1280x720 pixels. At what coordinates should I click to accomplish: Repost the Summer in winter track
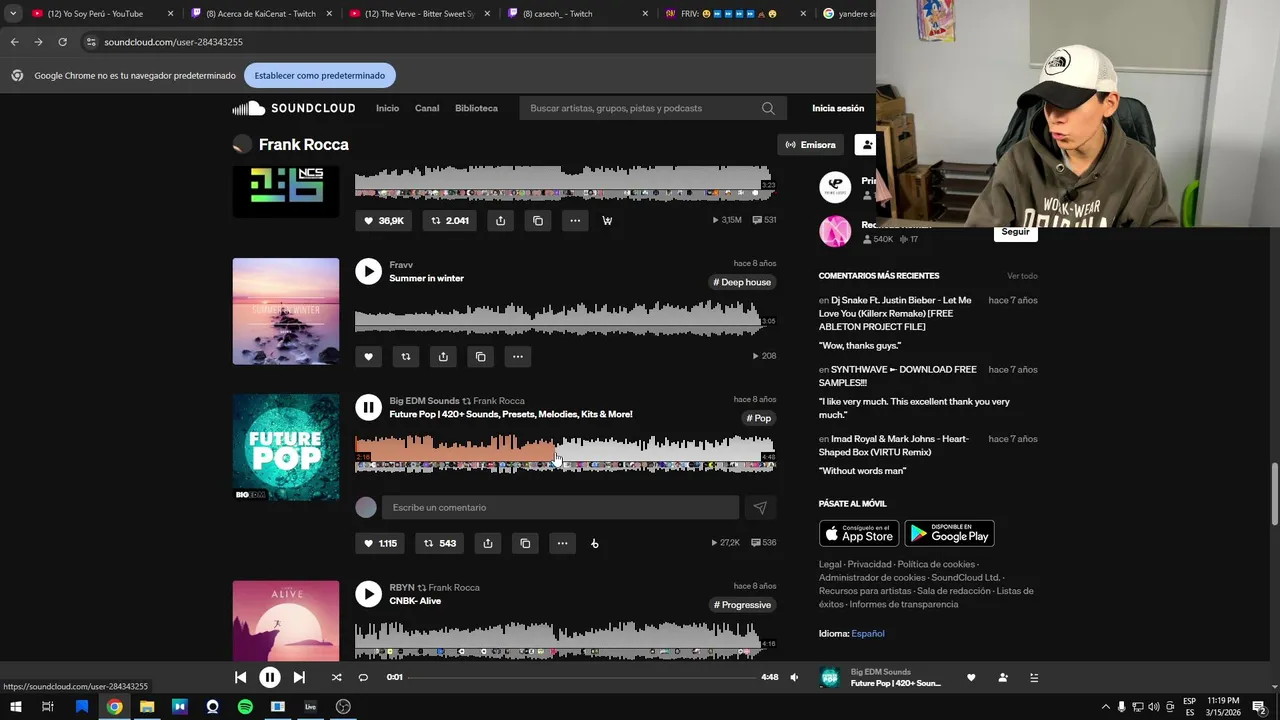[406, 356]
